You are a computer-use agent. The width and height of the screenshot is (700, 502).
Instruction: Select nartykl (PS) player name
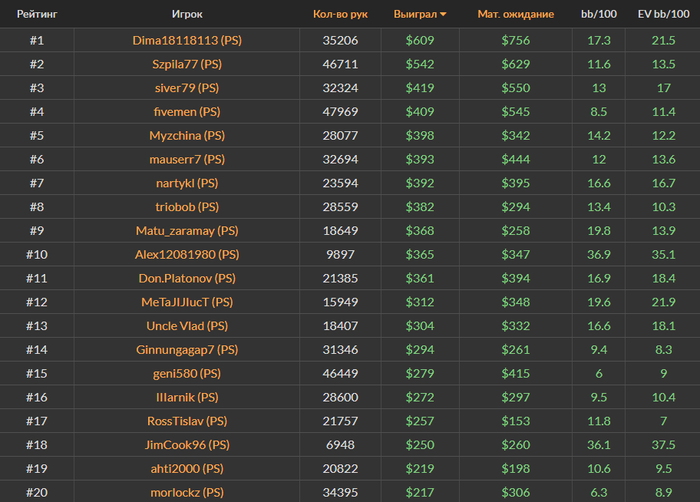click(187, 183)
